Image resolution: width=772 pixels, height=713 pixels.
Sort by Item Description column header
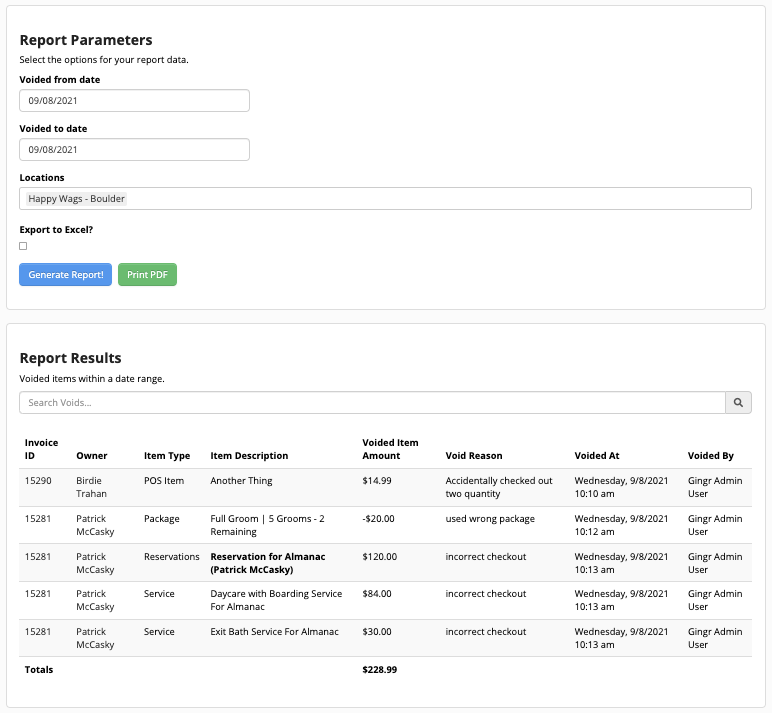249,455
